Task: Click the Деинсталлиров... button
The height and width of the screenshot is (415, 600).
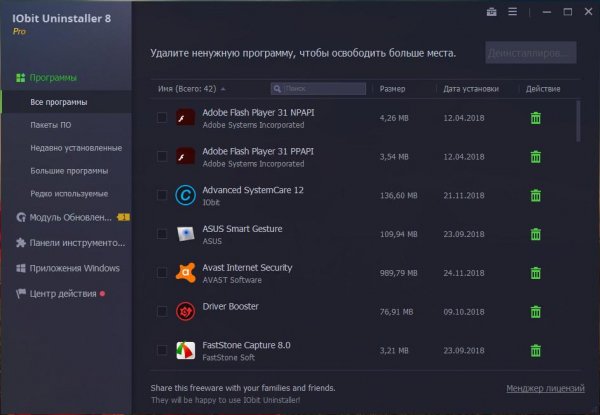Action: coord(531,53)
